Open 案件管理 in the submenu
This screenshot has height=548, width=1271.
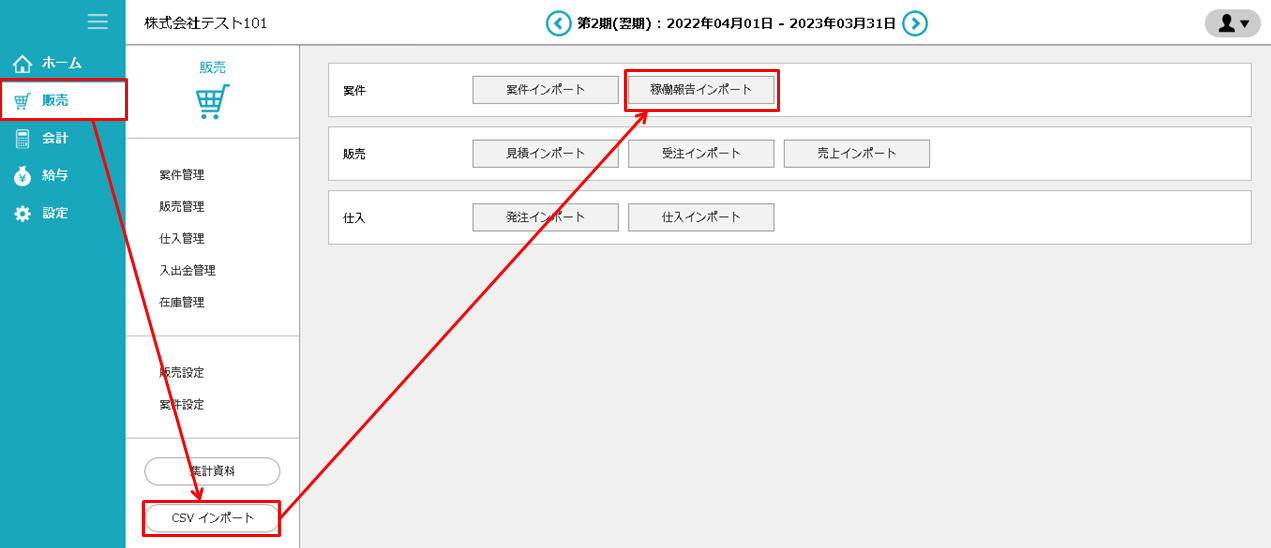pyautogui.click(x=182, y=175)
